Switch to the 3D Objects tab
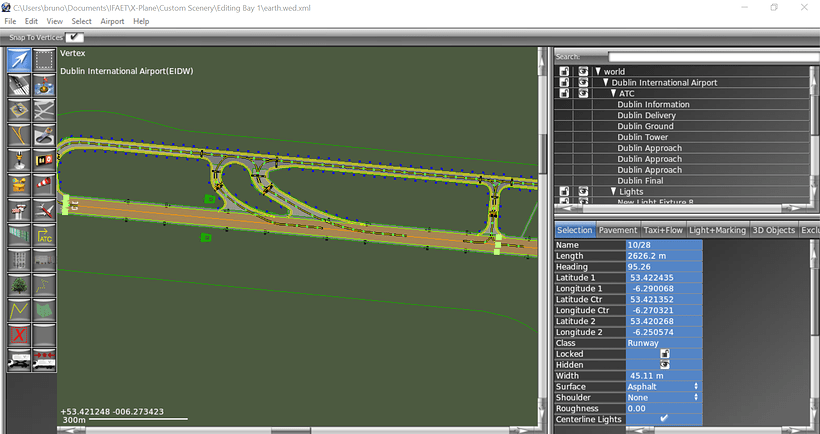 pos(773,230)
